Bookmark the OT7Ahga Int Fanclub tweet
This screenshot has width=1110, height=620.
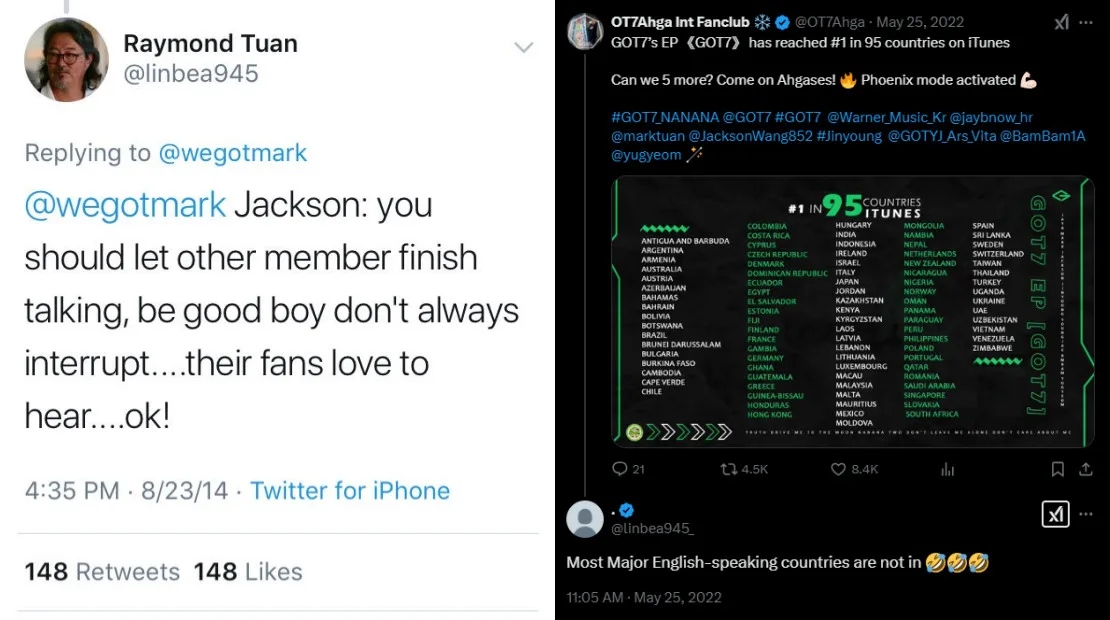click(x=1057, y=469)
